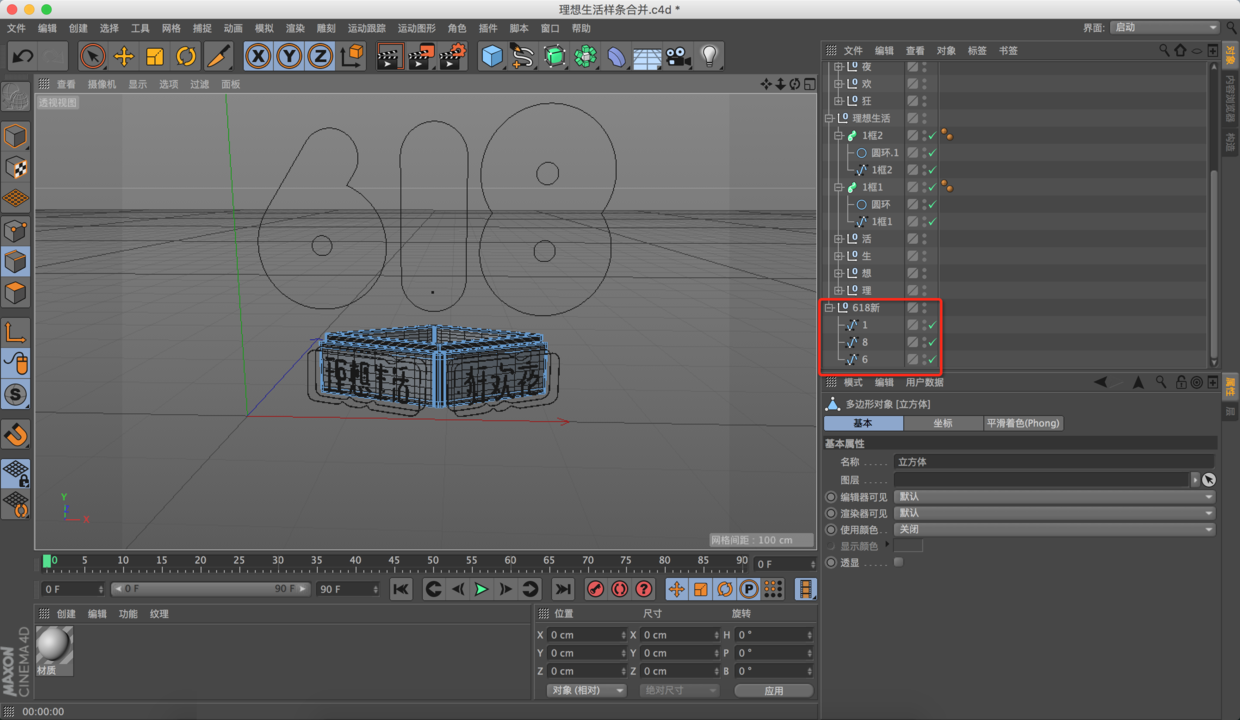
Task: Add a Cube primitive object
Action: [x=491, y=56]
